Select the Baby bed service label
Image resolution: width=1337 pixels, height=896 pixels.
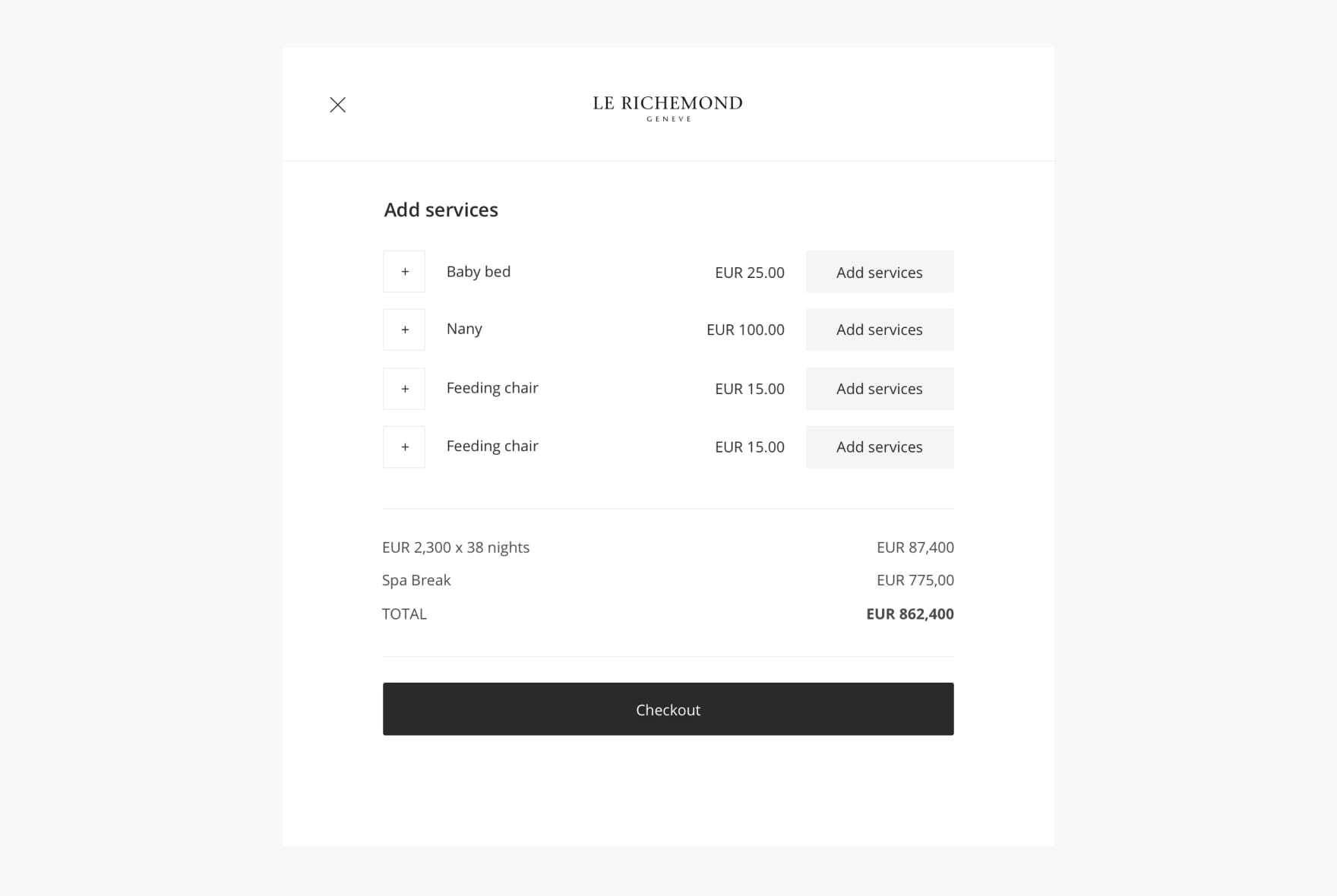point(479,272)
